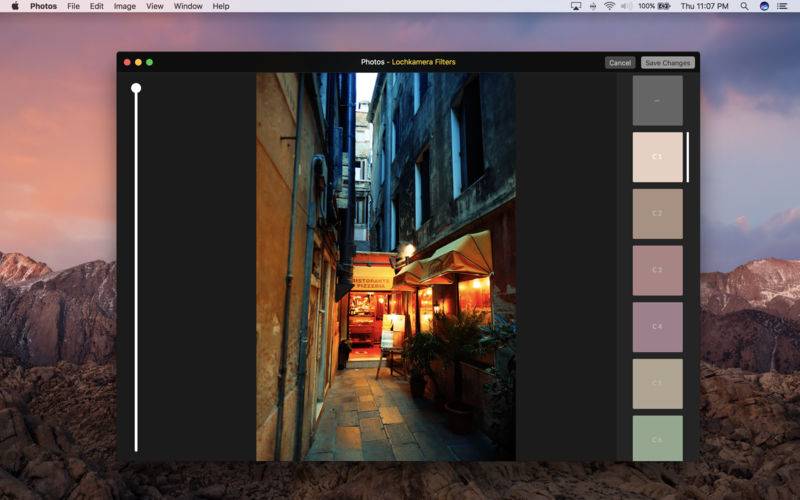Open the Window menu
Viewport: 800px width, 500px height.
188,6
